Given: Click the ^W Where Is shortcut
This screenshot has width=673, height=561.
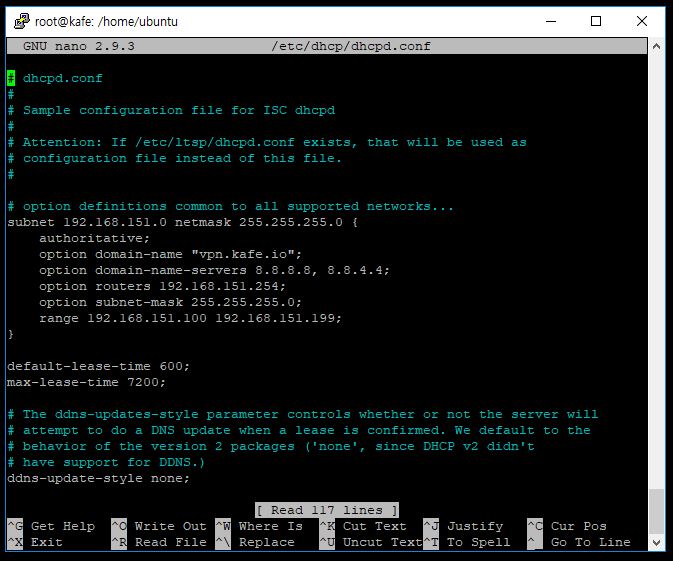Looking at the screenshot, I should [x=259, y=526].
